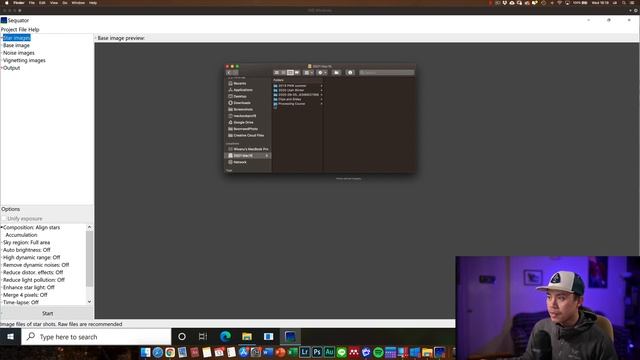Open Adobe Audition from the macOS dock

329,352
